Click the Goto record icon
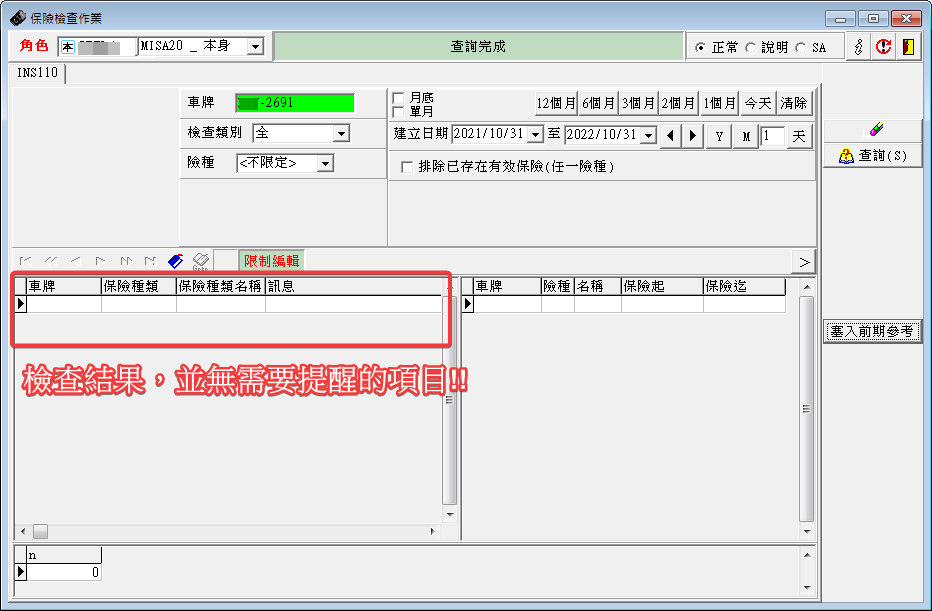This screenshot has height=611, width=932. tap(200, 261)
